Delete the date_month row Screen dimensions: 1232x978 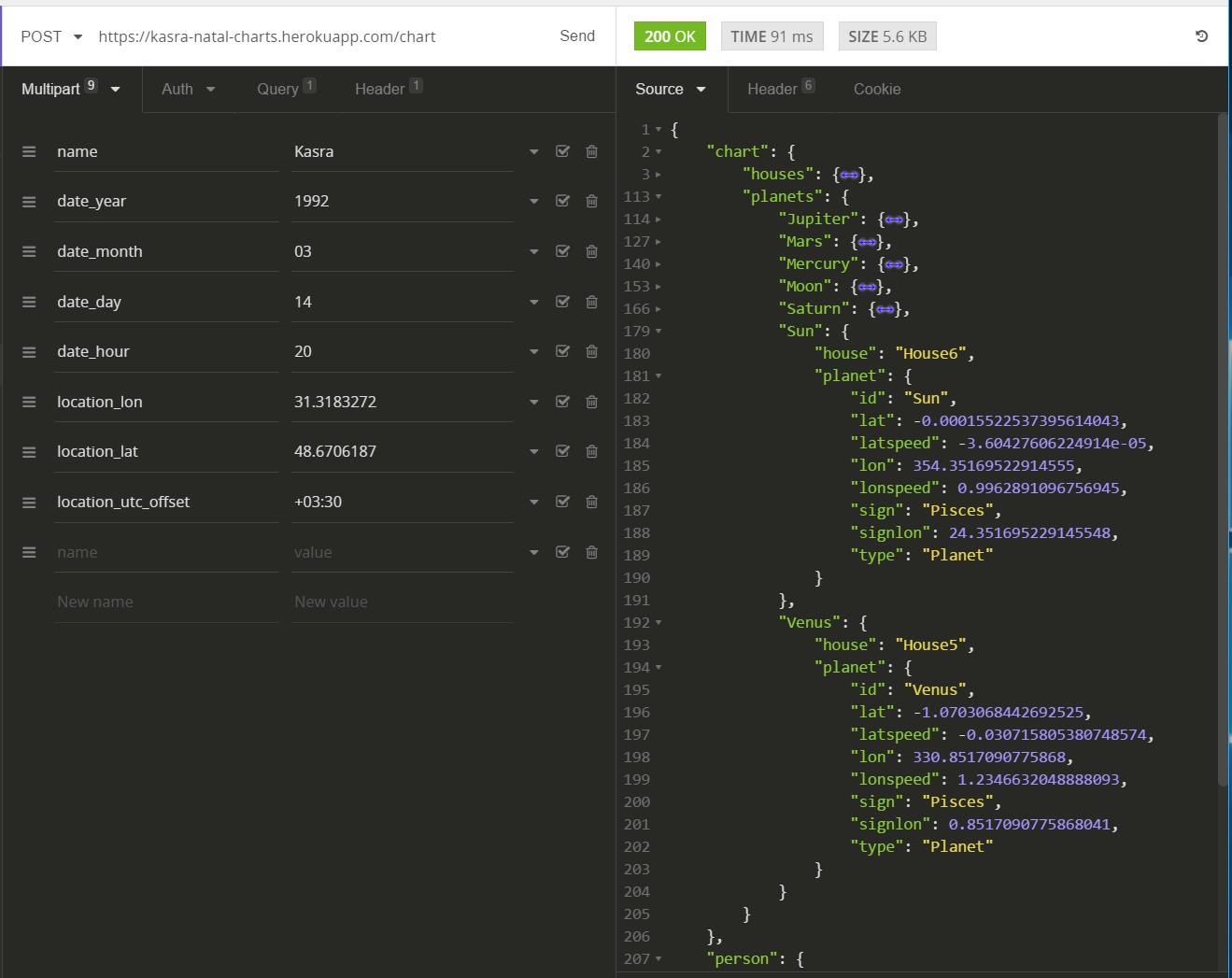591,251
